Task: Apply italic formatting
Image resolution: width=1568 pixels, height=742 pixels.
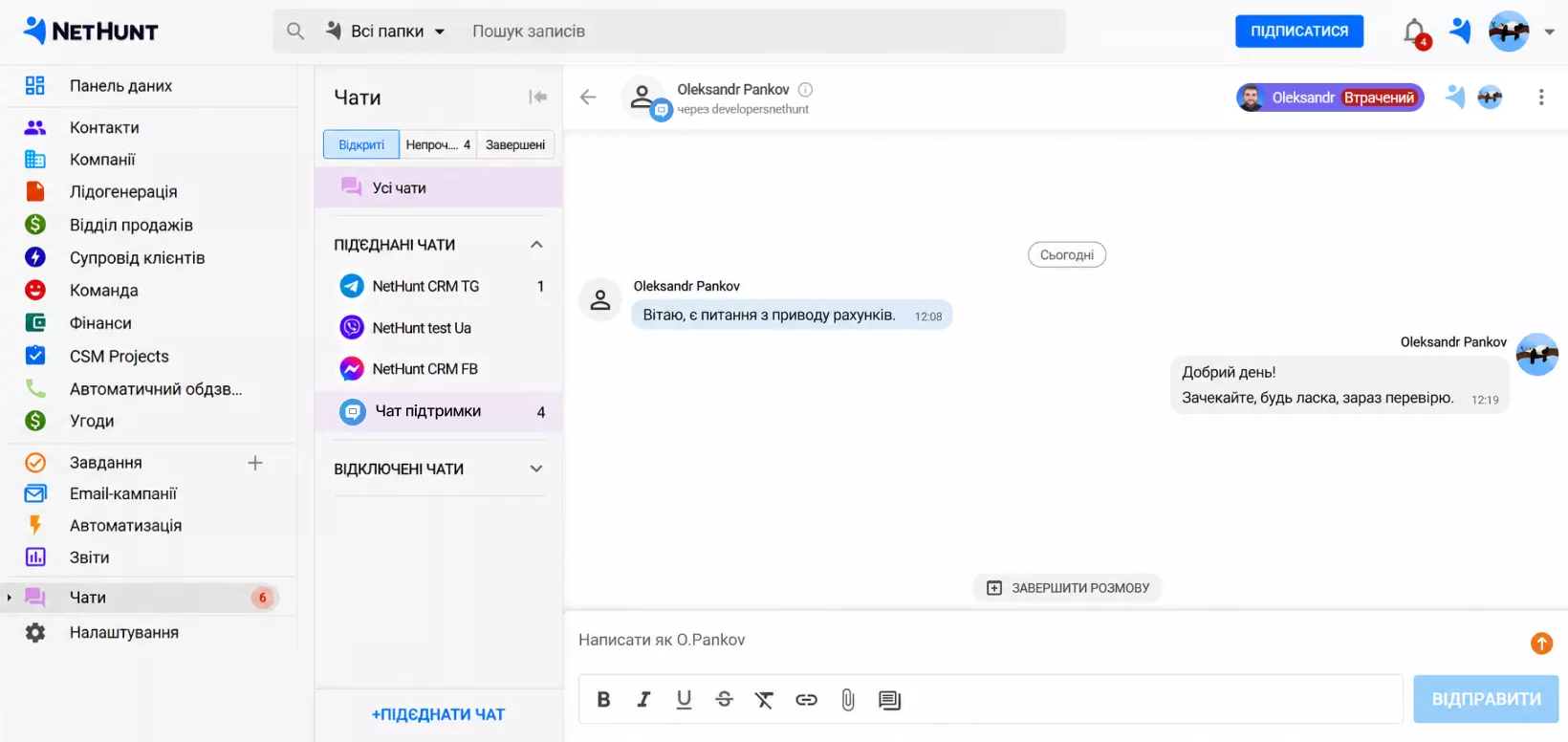Action: click(643, 700)
